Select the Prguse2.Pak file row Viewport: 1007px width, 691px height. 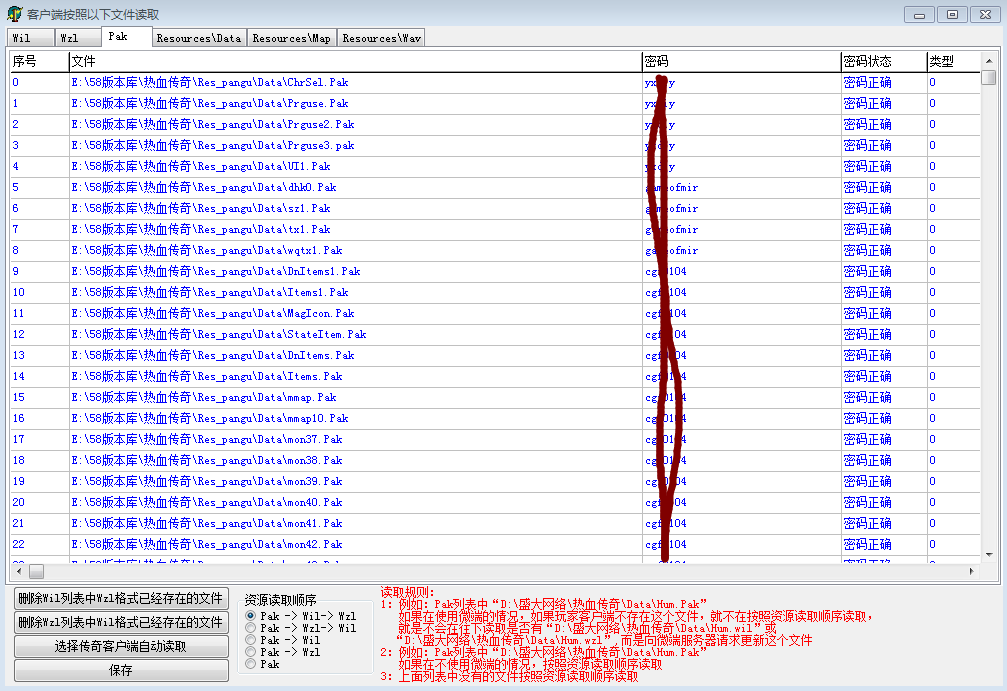(495, 125)
